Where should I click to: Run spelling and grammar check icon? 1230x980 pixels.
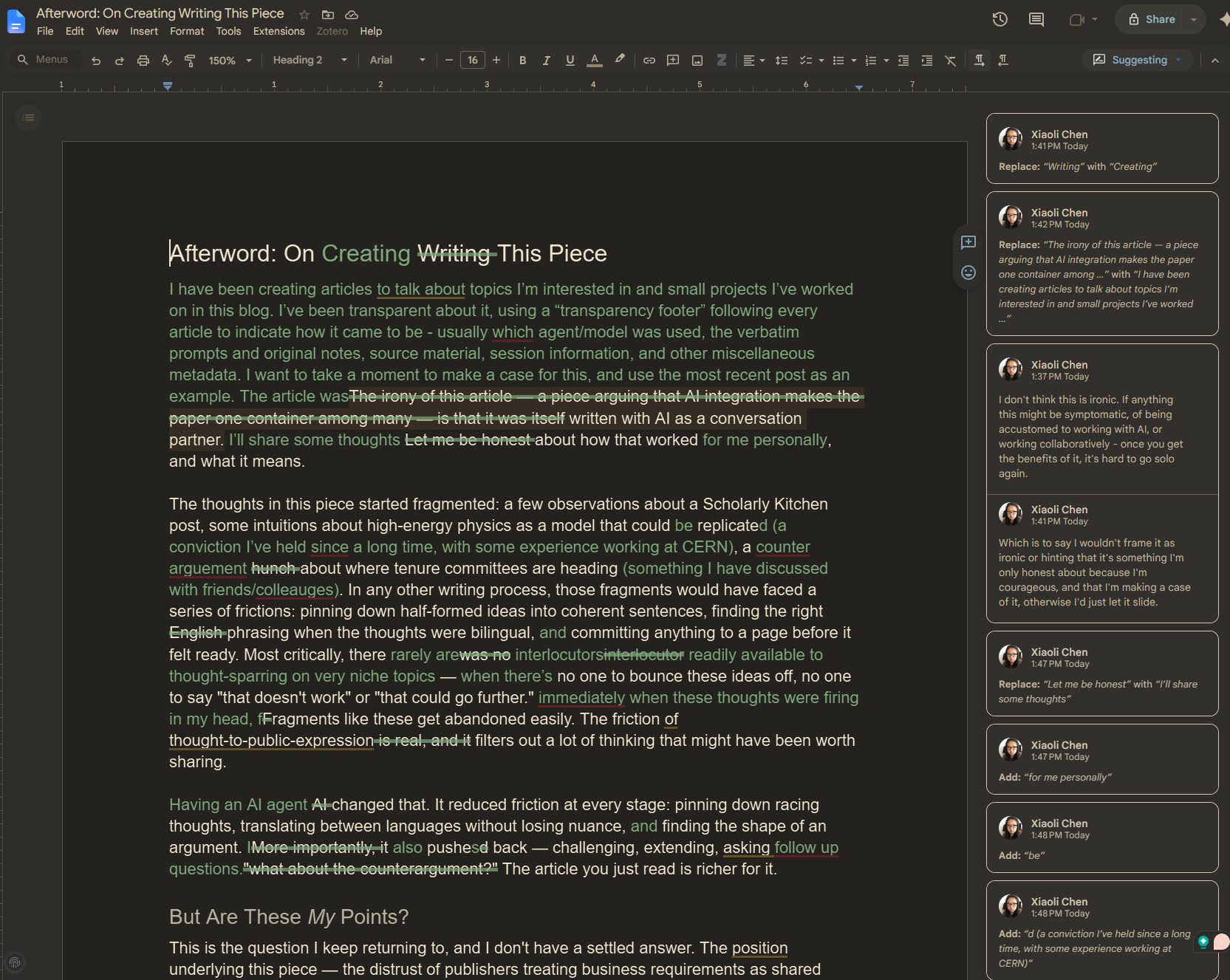click(167, 61)
